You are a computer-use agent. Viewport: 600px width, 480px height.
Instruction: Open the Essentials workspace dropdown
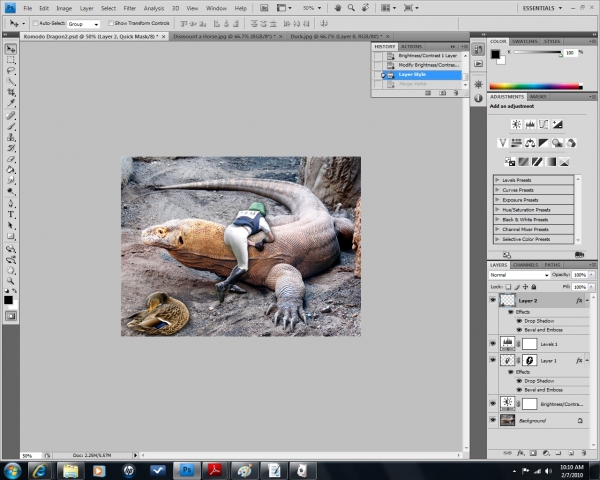pos(543,8)
